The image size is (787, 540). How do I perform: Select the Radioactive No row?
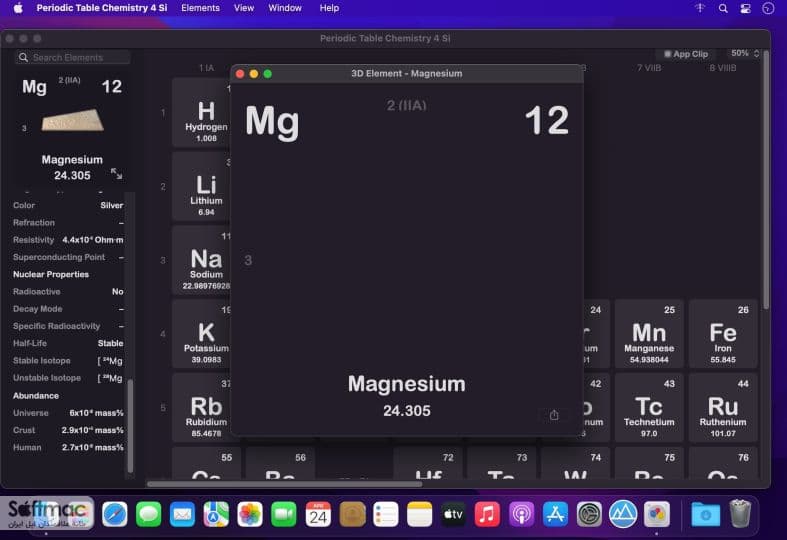(x=68, y=292)
